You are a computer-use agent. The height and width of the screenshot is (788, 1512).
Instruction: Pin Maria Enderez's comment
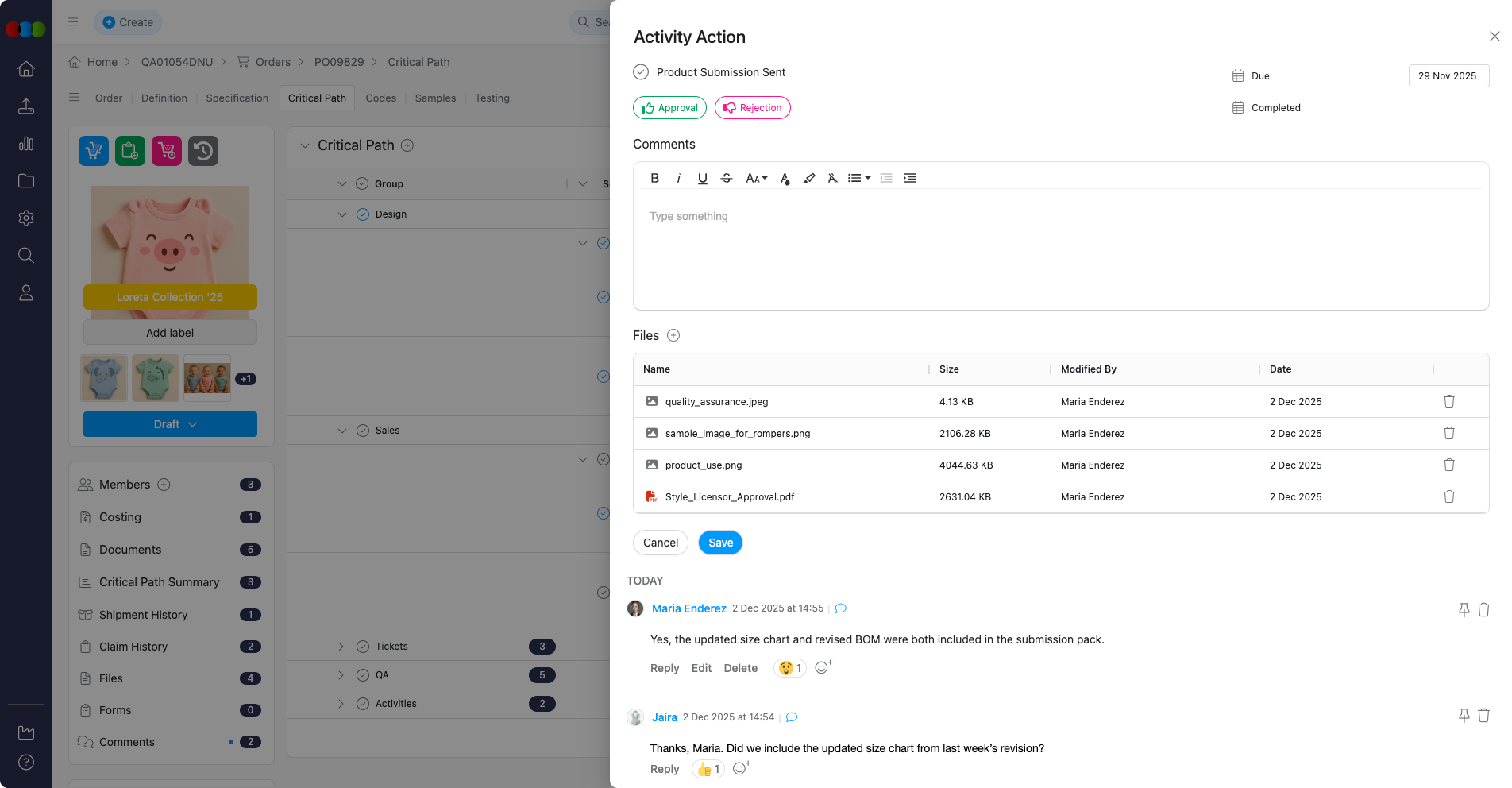coord(1464,609)
